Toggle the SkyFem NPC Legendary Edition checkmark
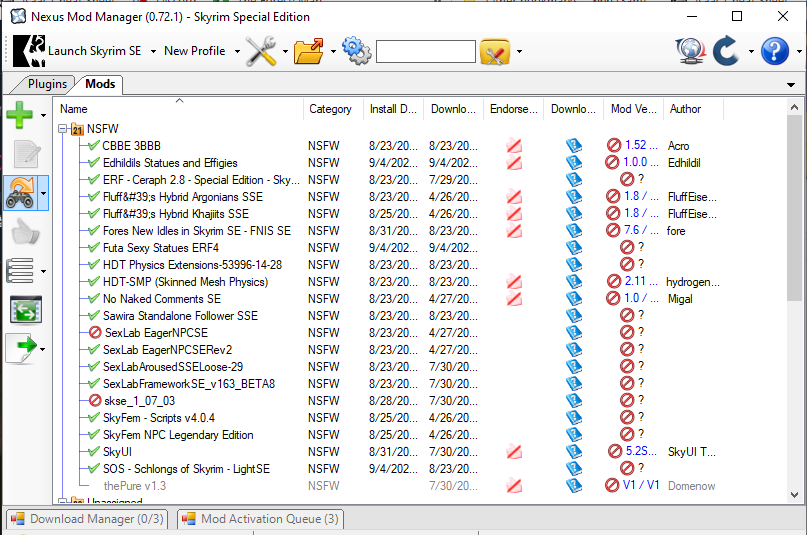Screen dimensions: 807x535 pos(94,435)
